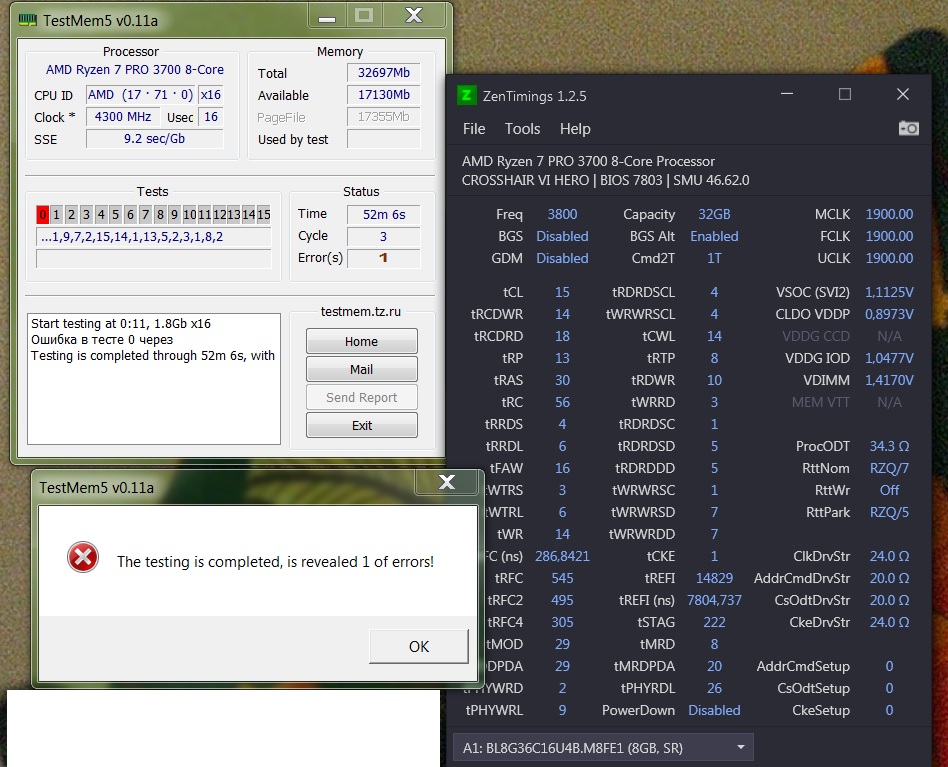
Task: Click the Home button in TestMem5
Action: tap(362, 341)
